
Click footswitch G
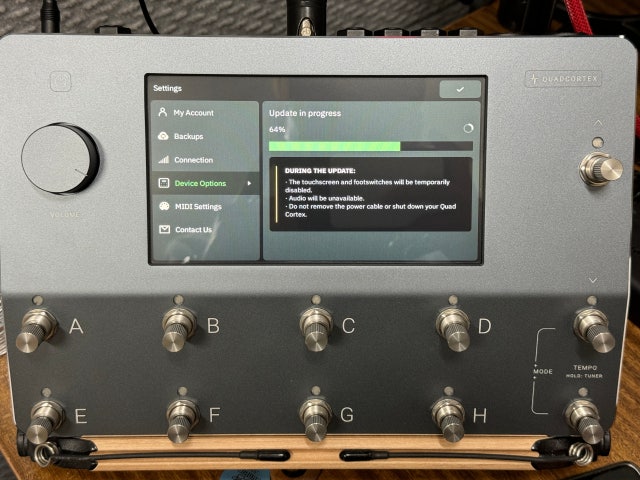coord(315,420)
